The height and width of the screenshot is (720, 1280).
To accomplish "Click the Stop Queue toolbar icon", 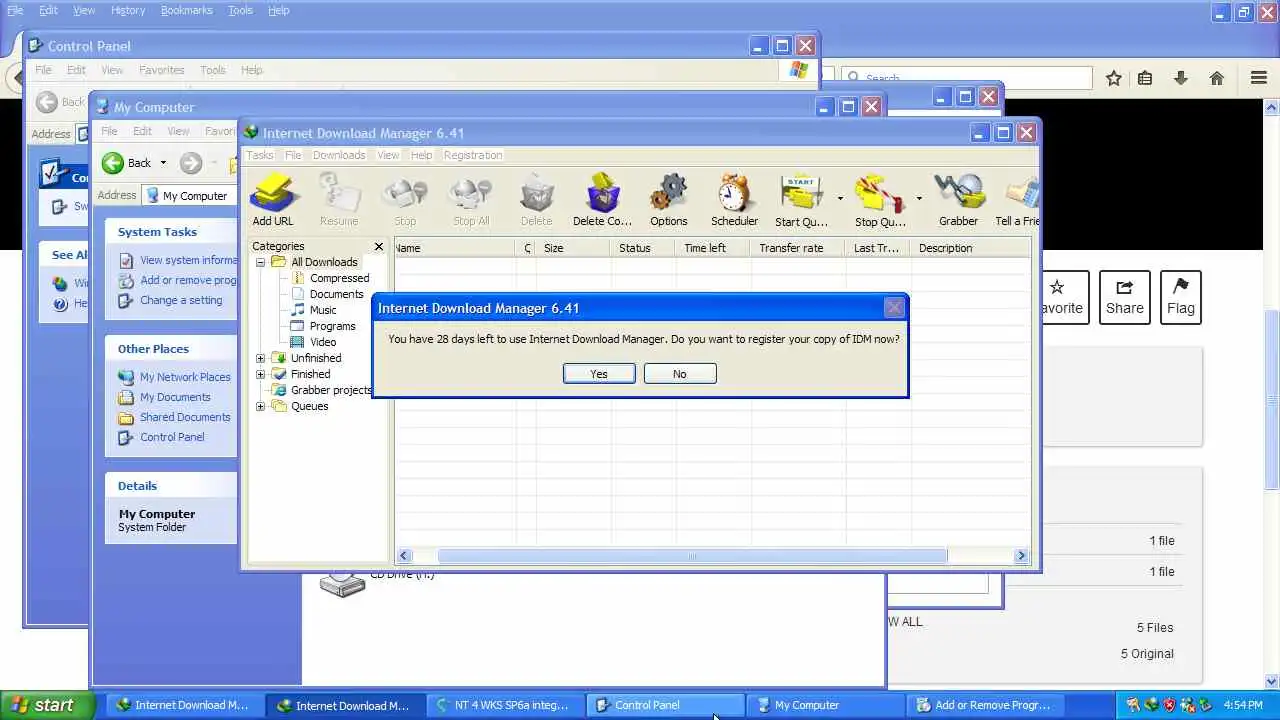I will 880,200.
